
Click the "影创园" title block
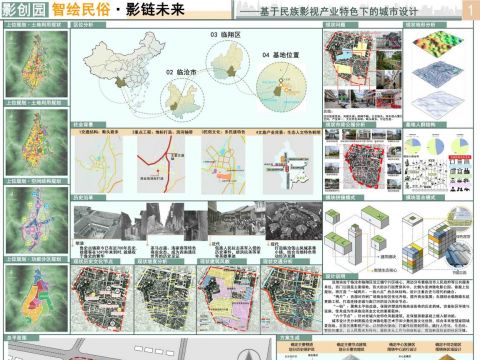[24, 9]
